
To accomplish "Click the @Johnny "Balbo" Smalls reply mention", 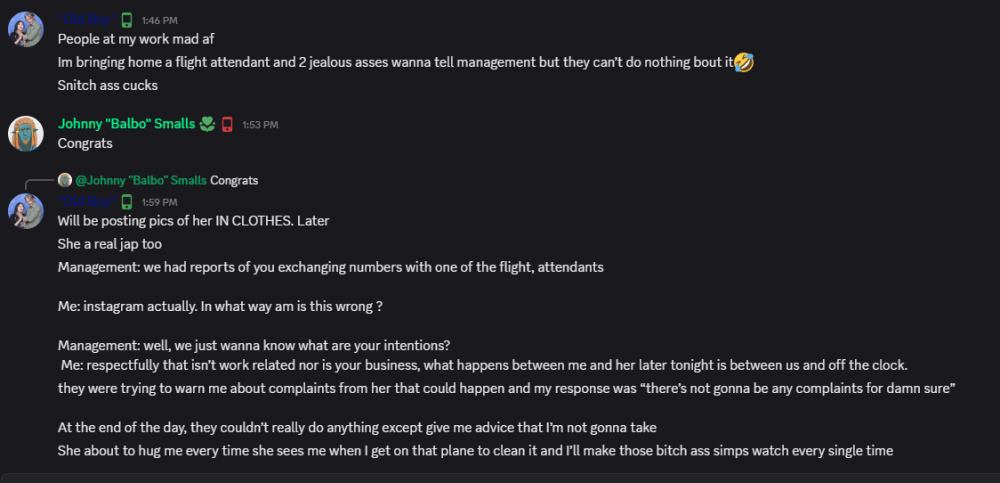I will [x=141, y=180].
